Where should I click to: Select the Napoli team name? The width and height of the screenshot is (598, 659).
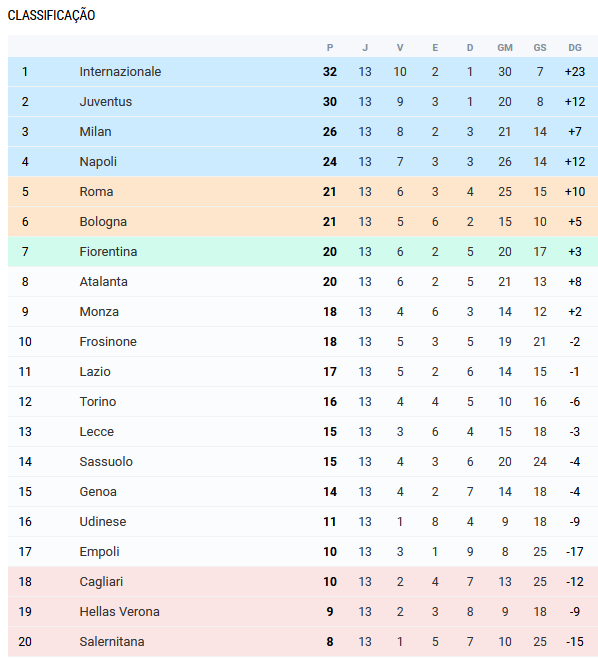tap(98, 162)
